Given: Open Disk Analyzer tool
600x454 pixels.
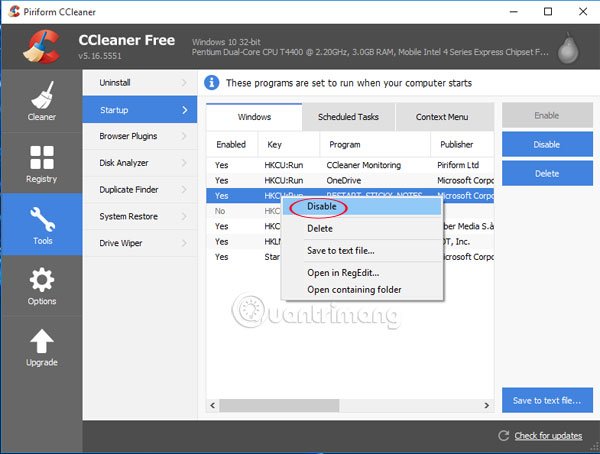Looking at the screenshot, I should click(x=140, y=163).
